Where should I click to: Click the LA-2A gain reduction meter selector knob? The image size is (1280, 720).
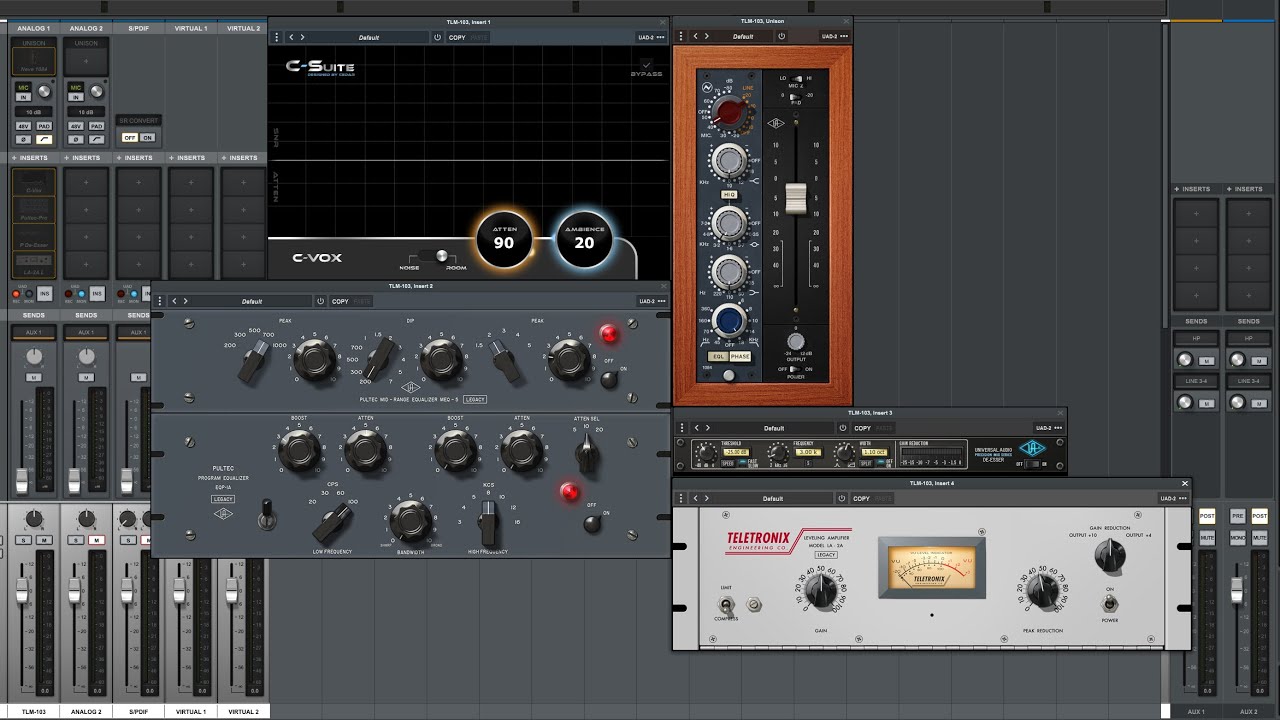1110,557
